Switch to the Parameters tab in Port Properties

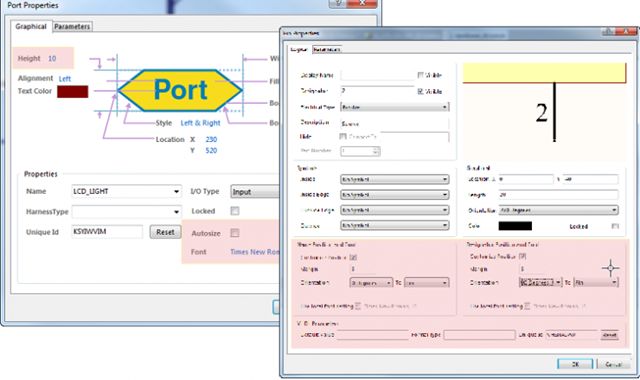click(x=72, y=27)
